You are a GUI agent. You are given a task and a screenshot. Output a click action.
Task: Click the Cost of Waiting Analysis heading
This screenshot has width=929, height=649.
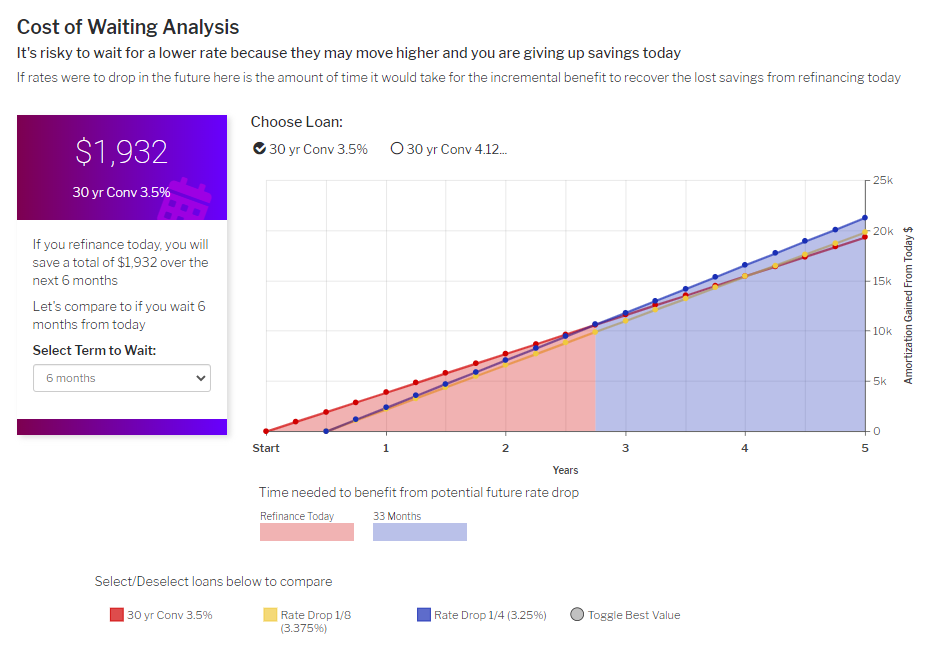point(128,27)
